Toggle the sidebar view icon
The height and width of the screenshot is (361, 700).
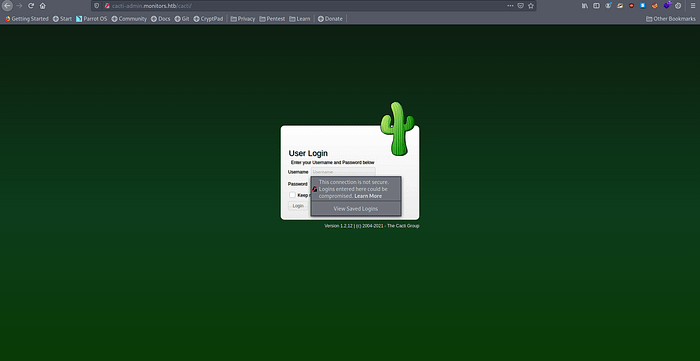coord(596,6)
